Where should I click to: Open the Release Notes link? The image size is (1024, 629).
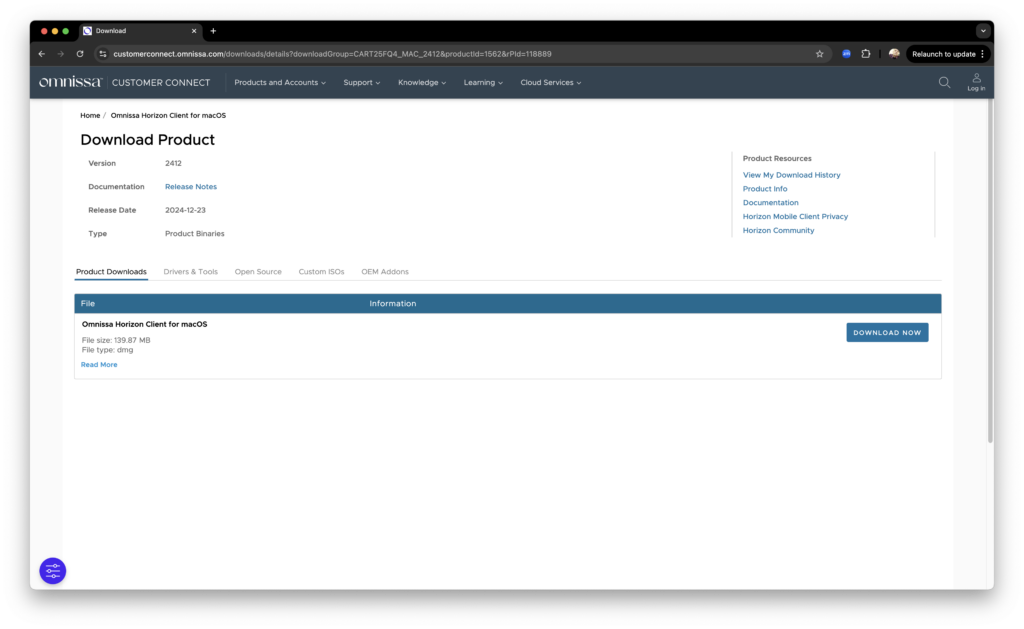click(191, 186)
